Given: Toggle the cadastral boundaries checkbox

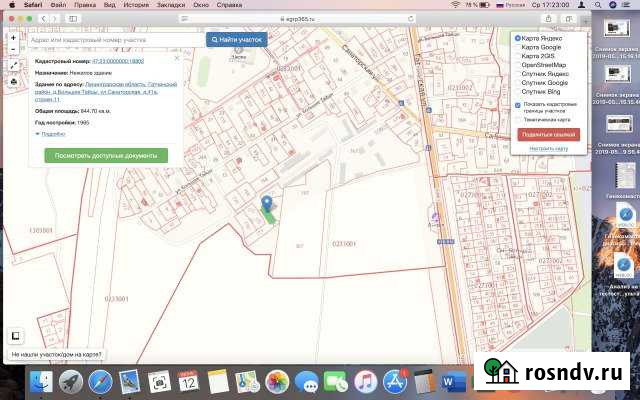Looking at the screenshot, I should point(517,104).
